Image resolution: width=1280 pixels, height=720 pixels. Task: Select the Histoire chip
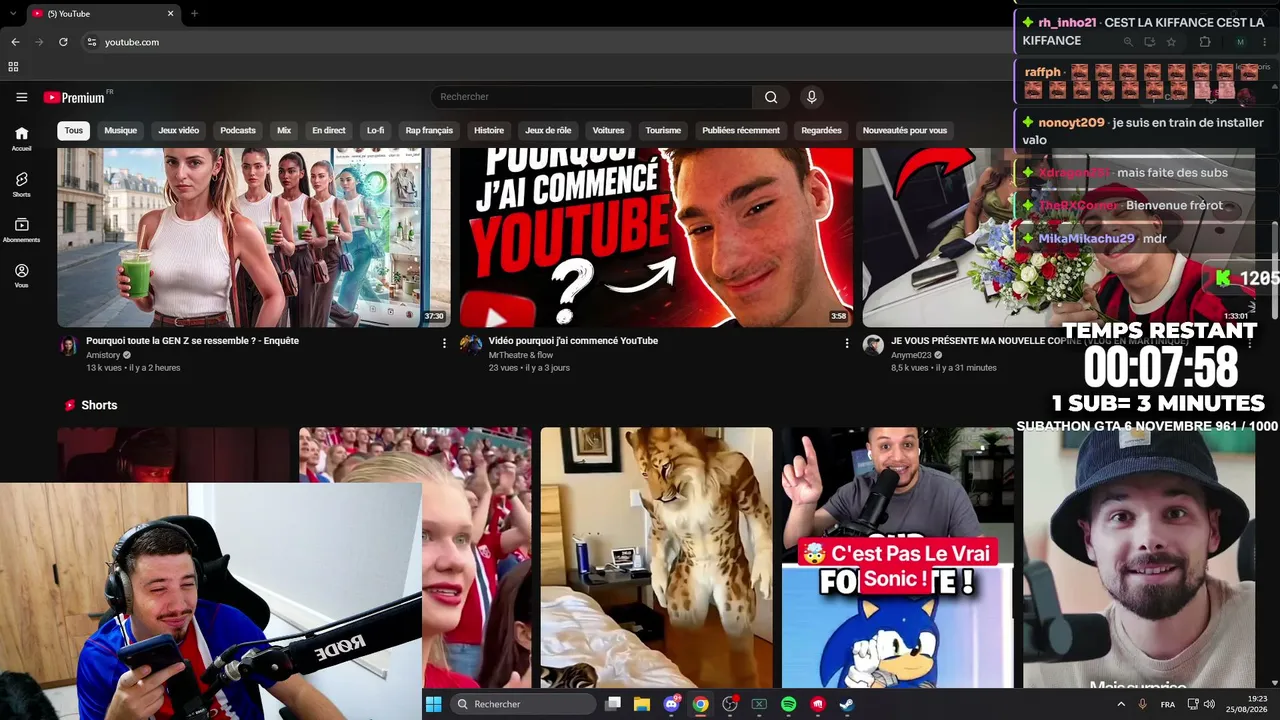point(489,130)
